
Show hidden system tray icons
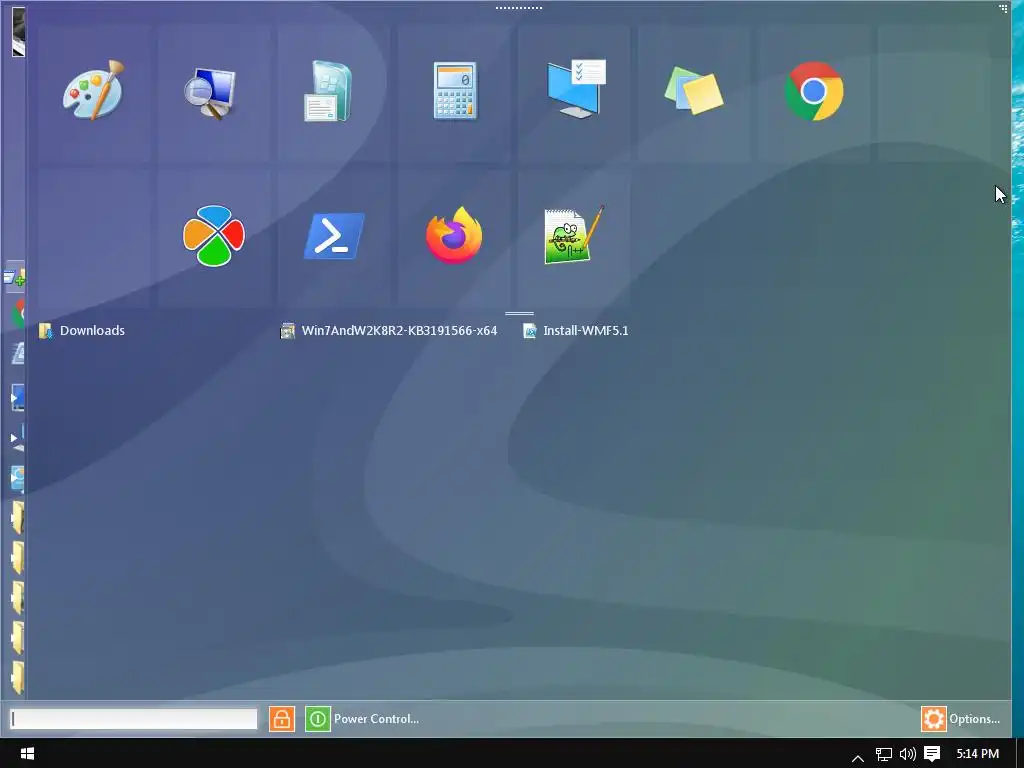point(858,758)
